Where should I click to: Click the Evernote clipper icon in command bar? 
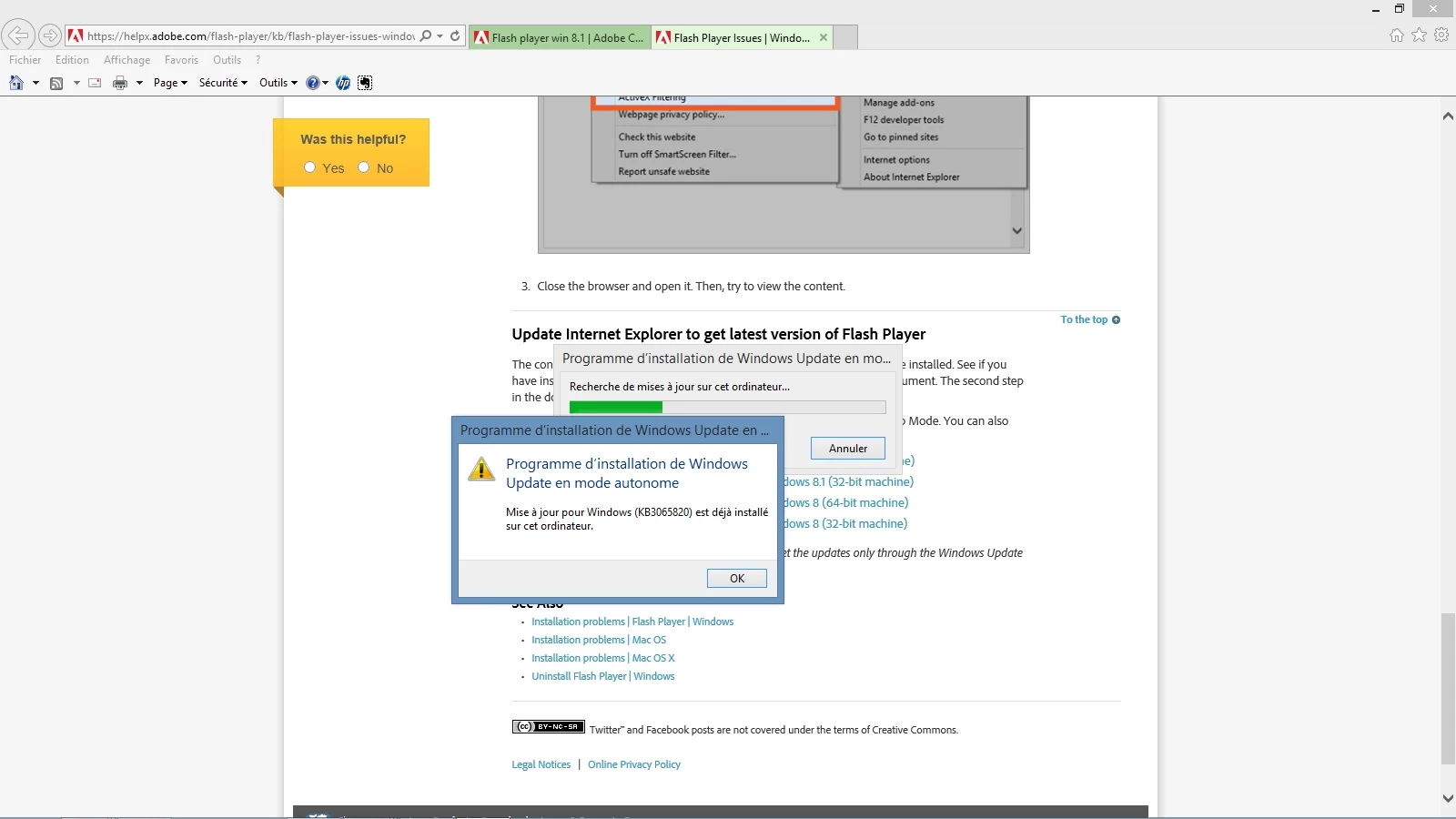[x=365, y=83]
